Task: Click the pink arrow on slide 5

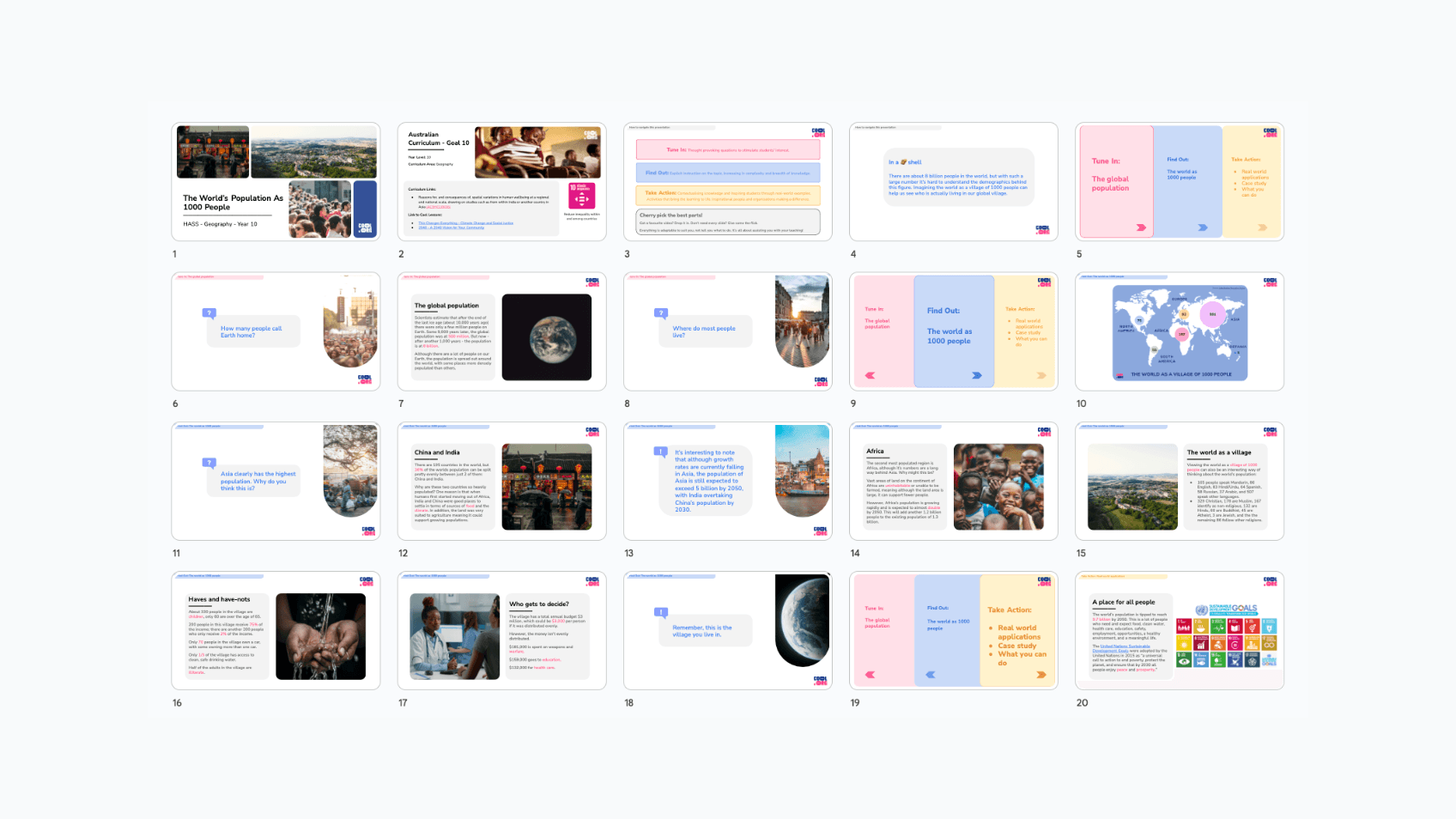Action: (x=1141, y=227)
